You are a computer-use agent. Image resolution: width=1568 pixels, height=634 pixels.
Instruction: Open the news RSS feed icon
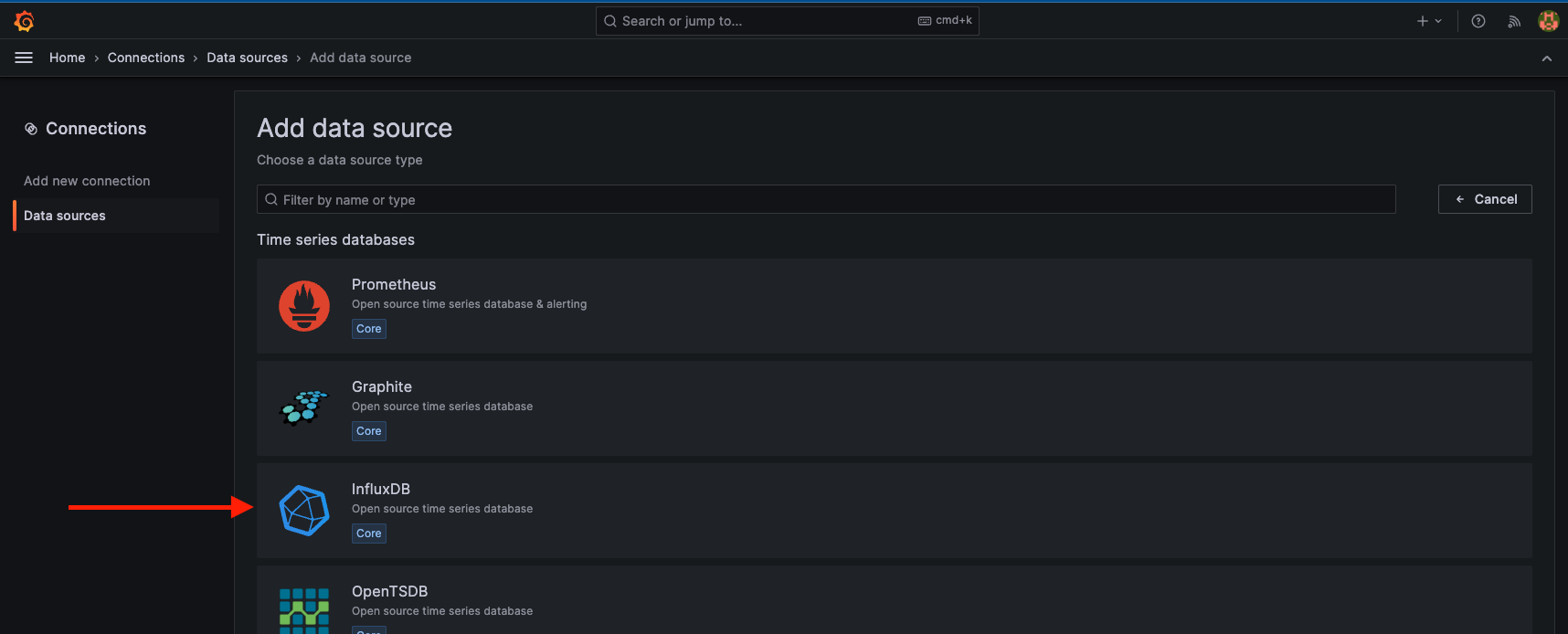[x=1514, y=21]
